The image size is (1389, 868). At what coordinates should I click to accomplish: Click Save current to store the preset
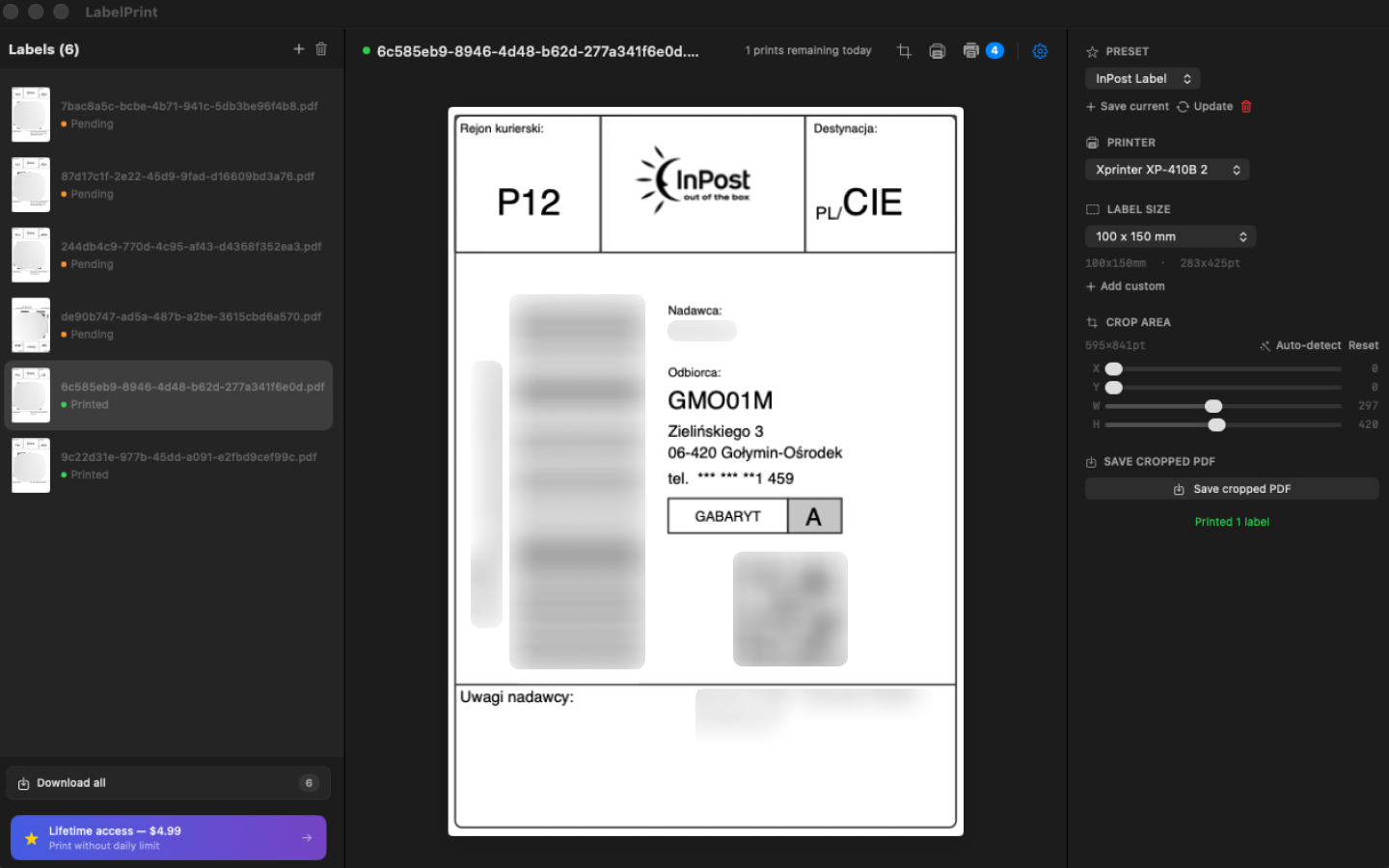click(x=1127, y=106)
